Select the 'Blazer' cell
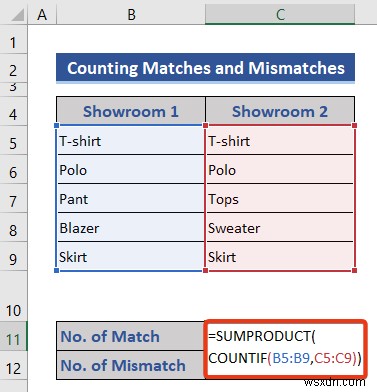The width and height of the screenshot is (377, 392). point(131,227)
